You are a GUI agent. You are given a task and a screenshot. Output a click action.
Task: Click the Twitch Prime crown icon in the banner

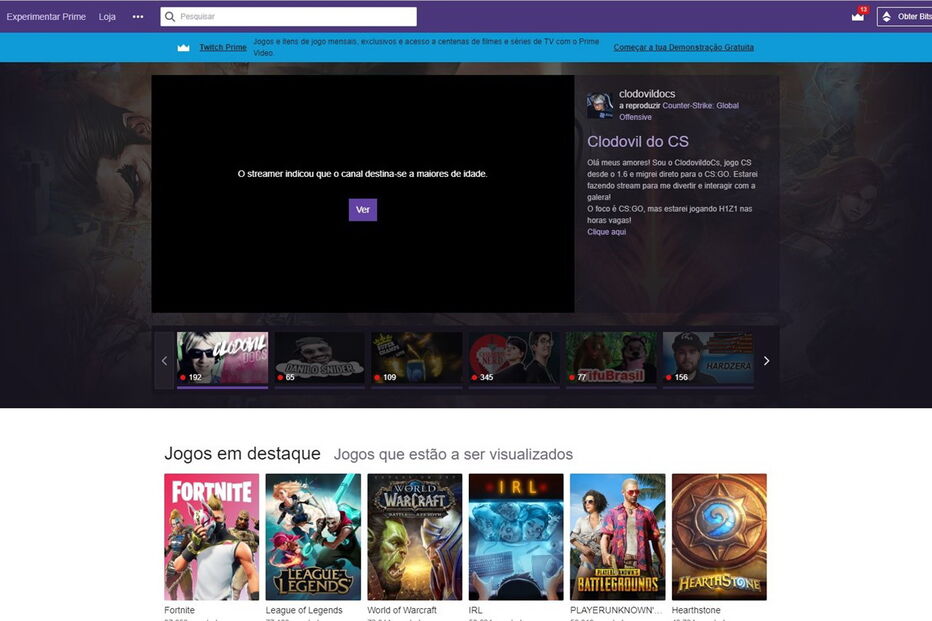click(x=184, y=47)
